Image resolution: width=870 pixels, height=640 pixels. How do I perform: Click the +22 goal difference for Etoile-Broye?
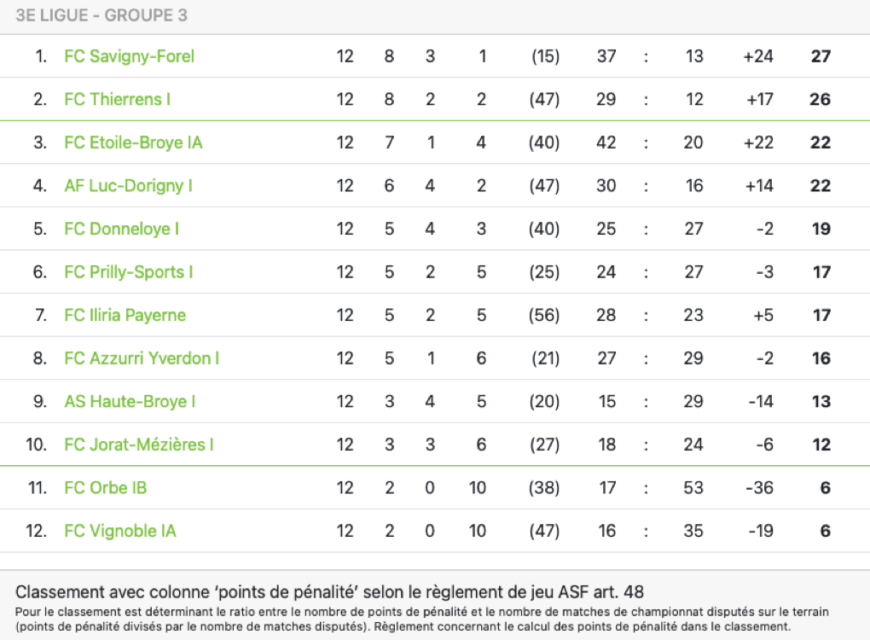pos(758,143)
